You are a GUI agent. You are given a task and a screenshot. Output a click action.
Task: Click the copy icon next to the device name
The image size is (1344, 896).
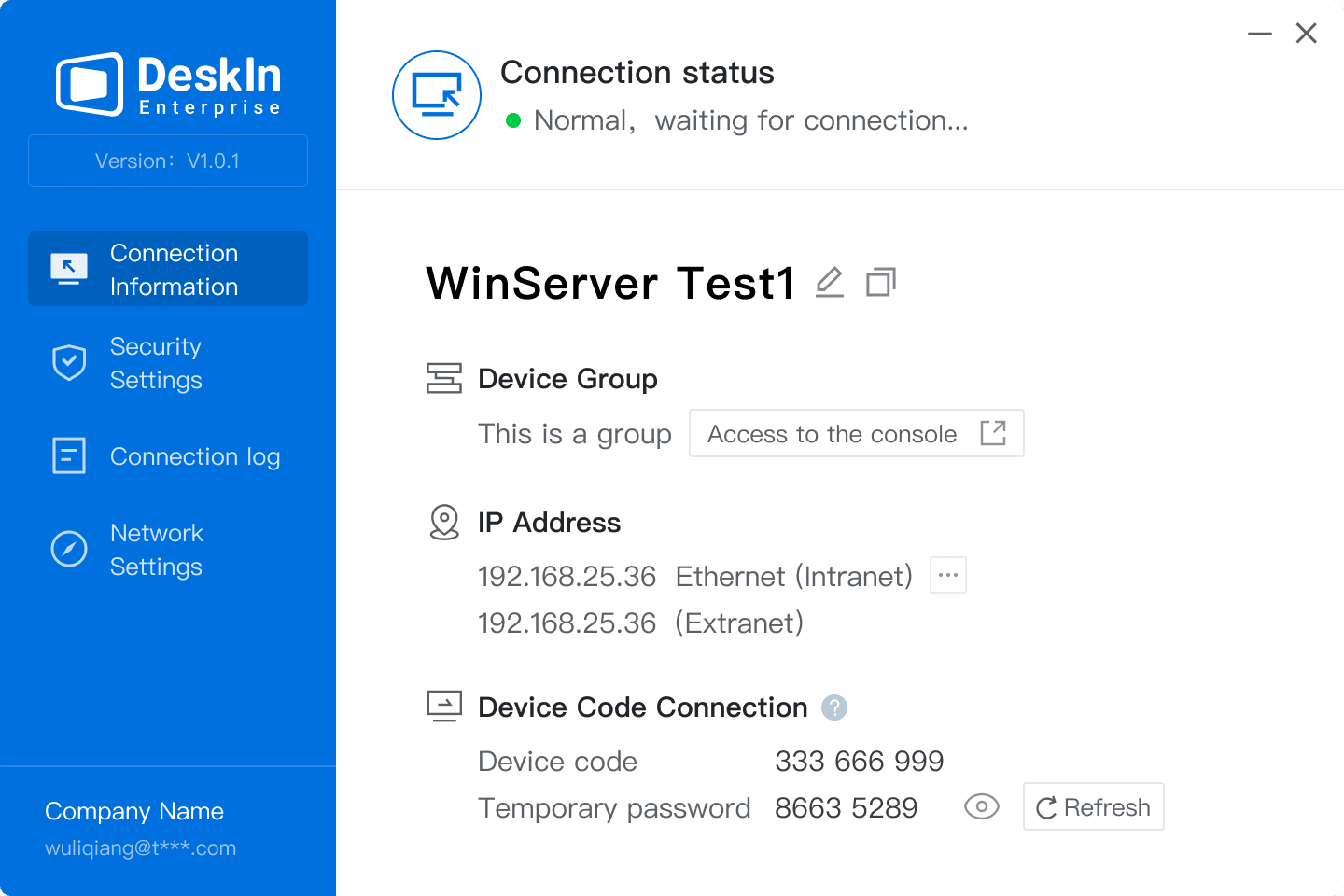(x=880, y=282)
